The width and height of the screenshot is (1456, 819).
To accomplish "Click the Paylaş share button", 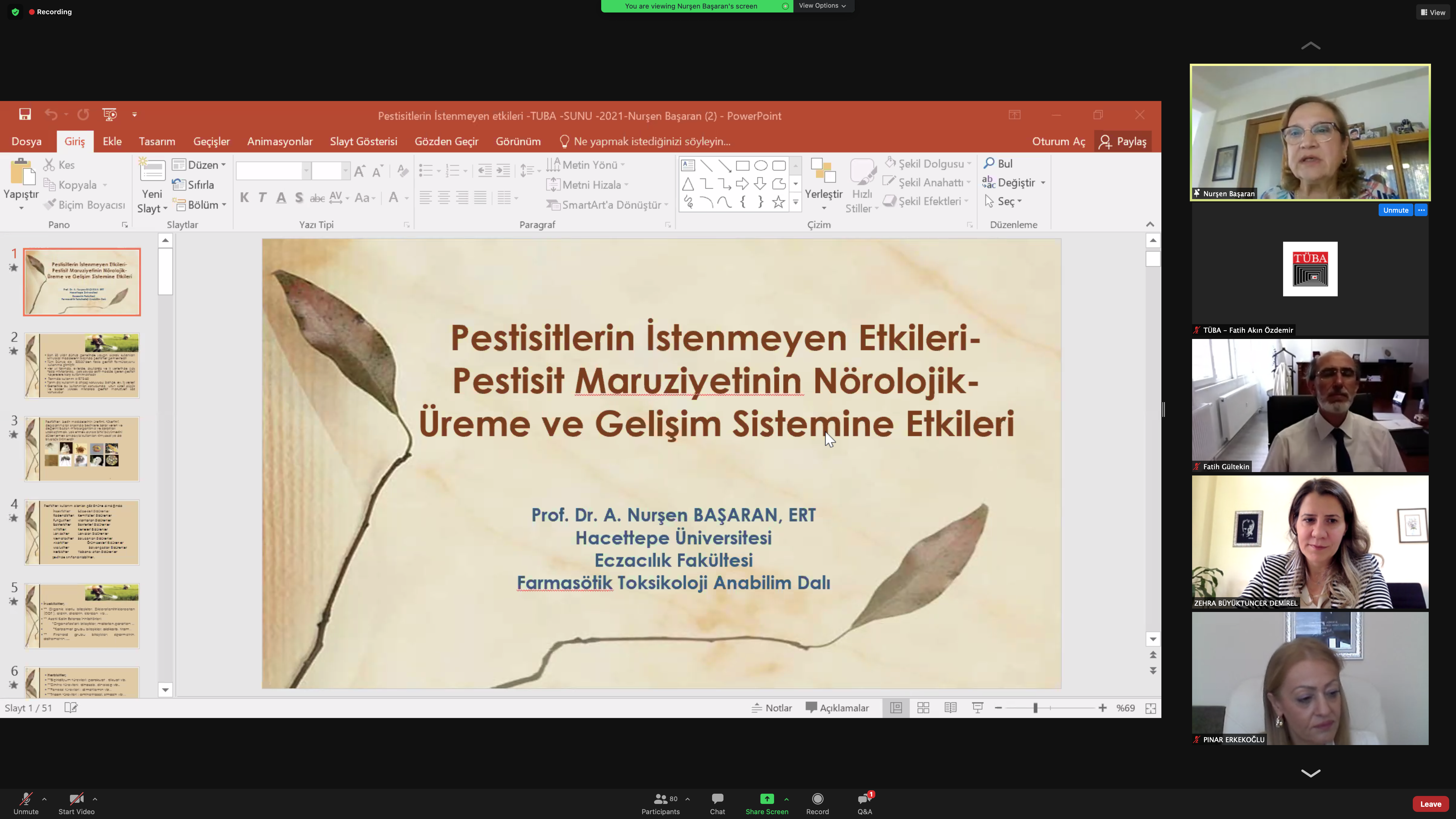I will (1122, 141).
